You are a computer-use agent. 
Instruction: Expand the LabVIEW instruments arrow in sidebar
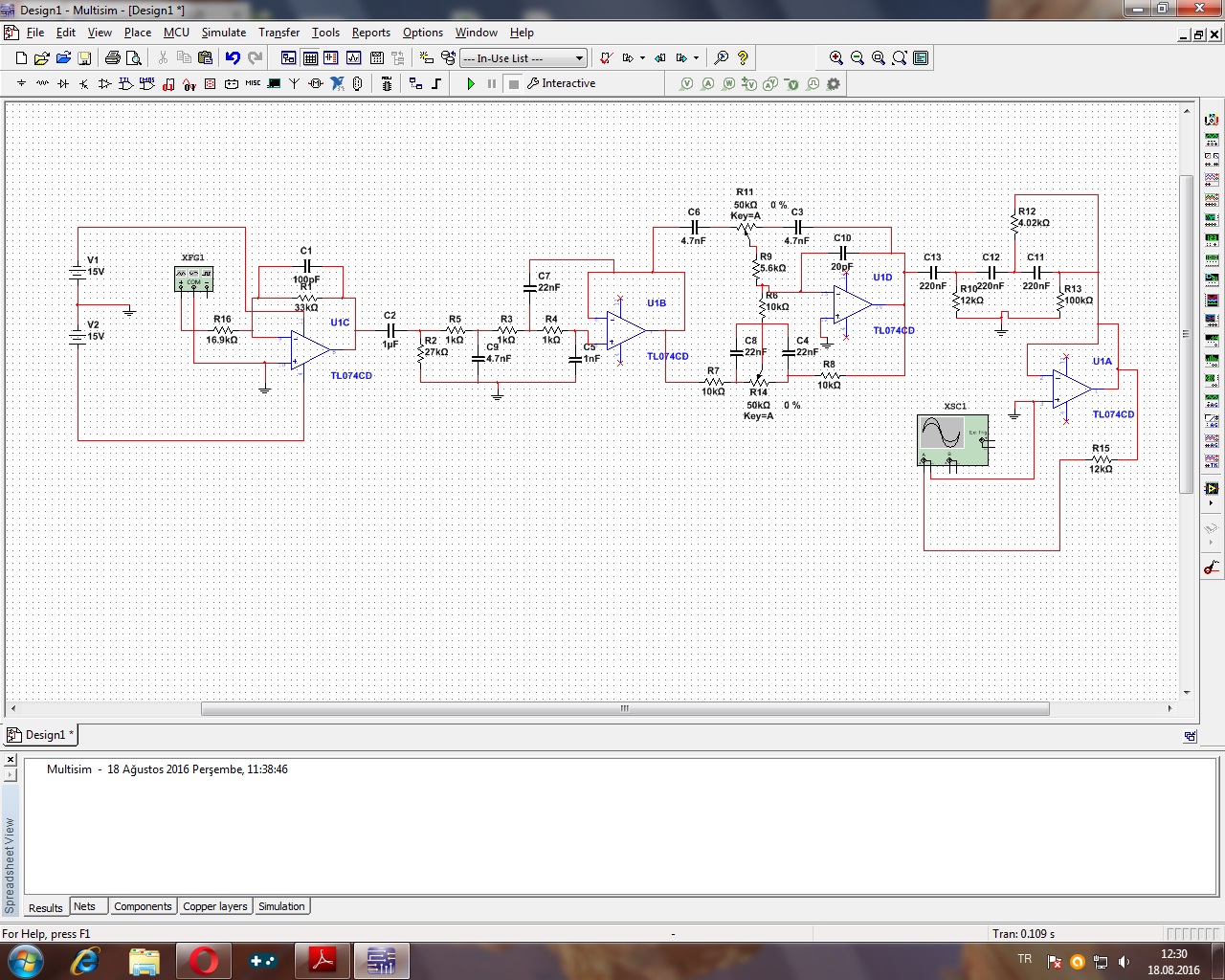[x=1212, y=502]
